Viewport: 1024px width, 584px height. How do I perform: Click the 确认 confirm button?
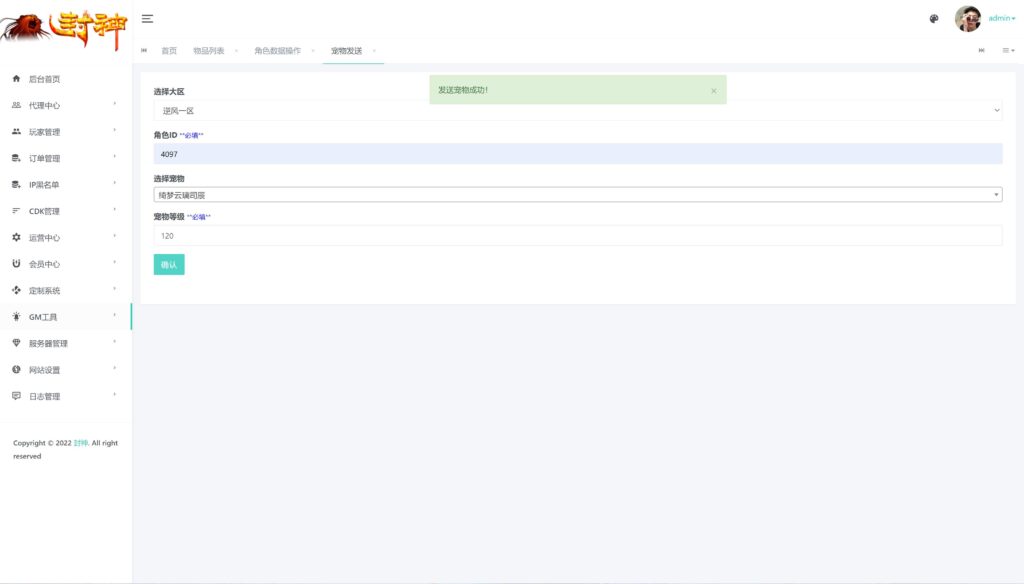click(x=169, y=265)
